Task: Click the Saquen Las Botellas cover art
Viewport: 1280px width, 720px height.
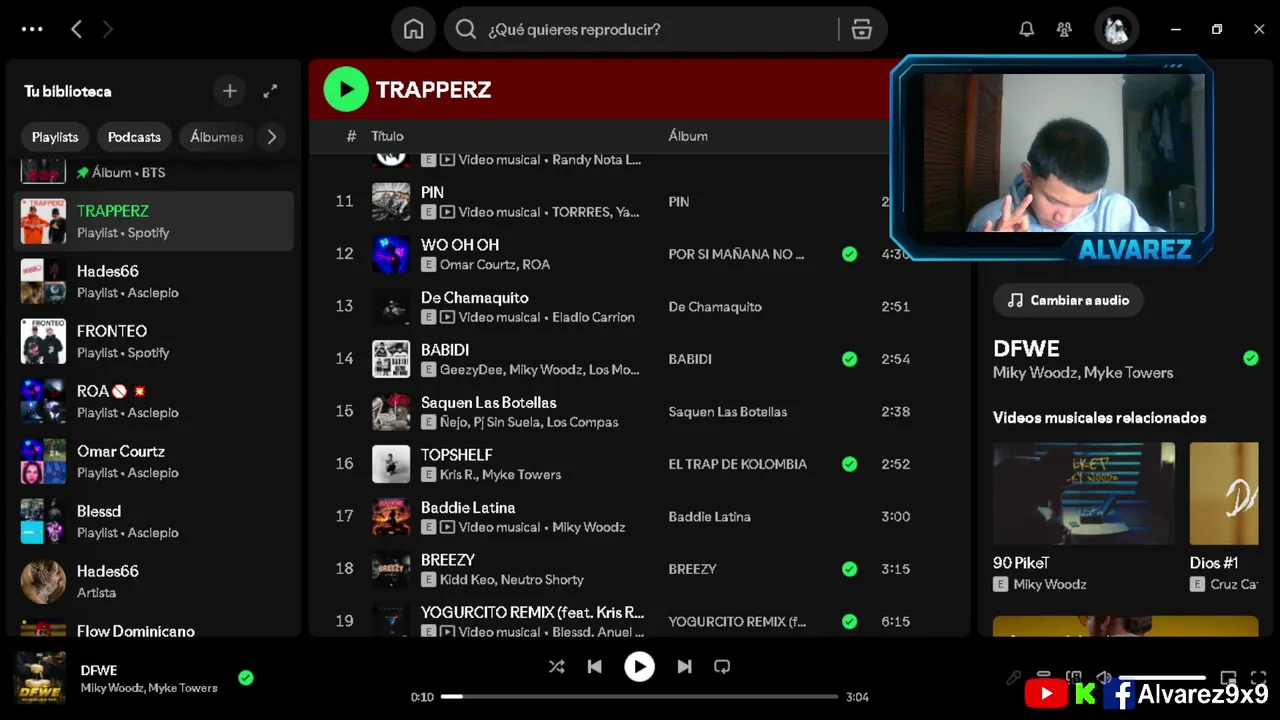Action: [x=391, y=411]
